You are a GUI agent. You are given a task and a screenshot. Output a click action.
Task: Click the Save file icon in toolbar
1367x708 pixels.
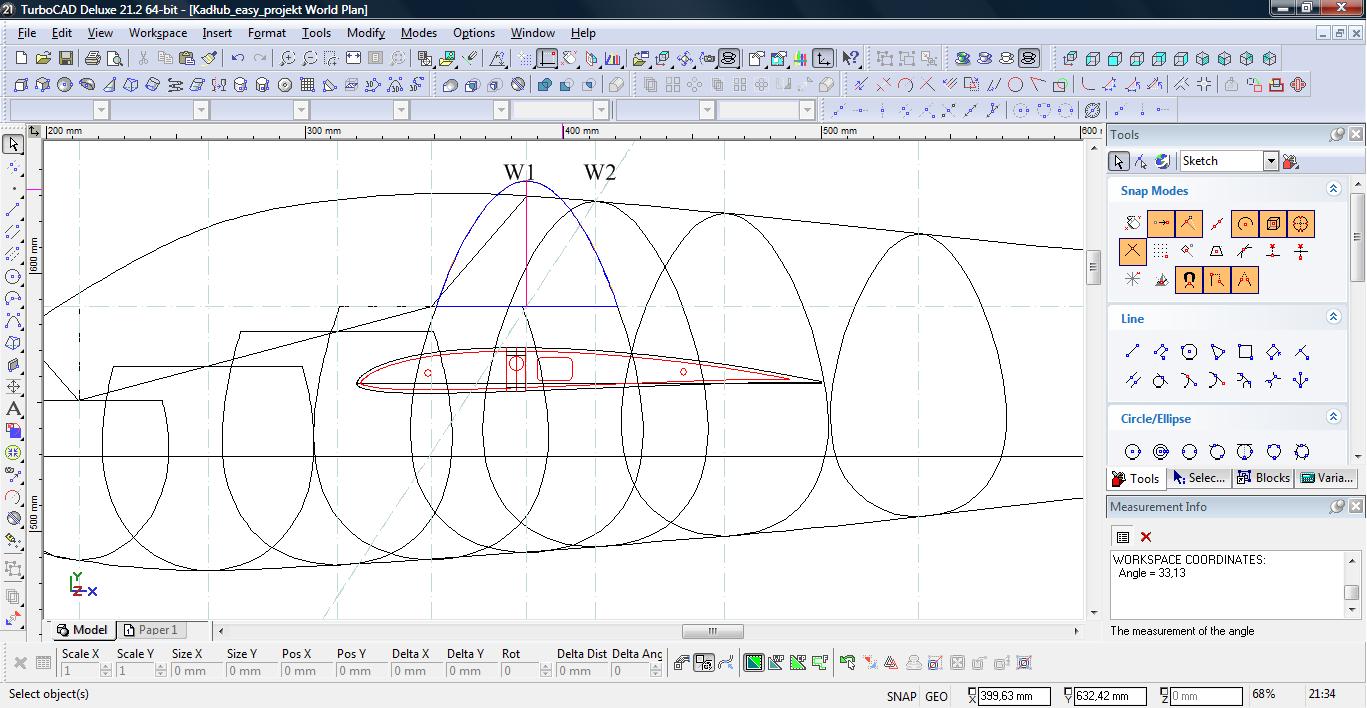tap(65, 59)
